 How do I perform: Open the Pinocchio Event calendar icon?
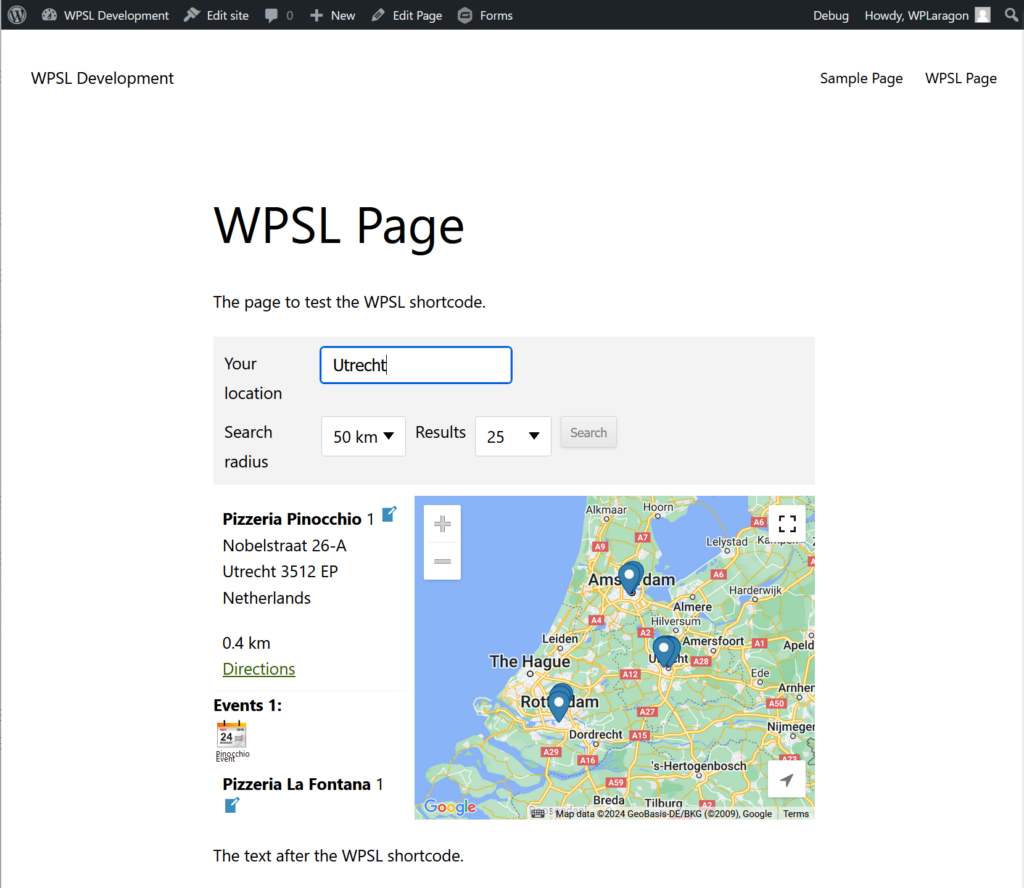232,736
